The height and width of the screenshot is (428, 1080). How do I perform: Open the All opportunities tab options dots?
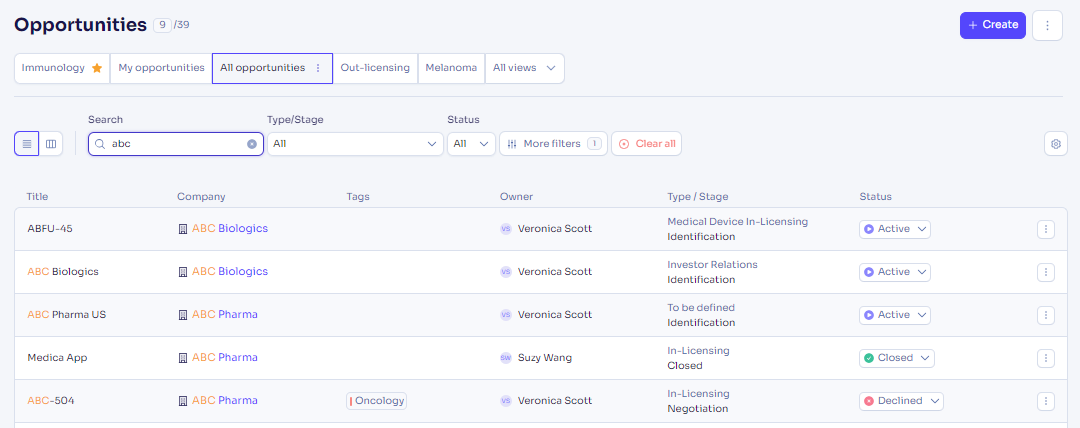point(318,68)
